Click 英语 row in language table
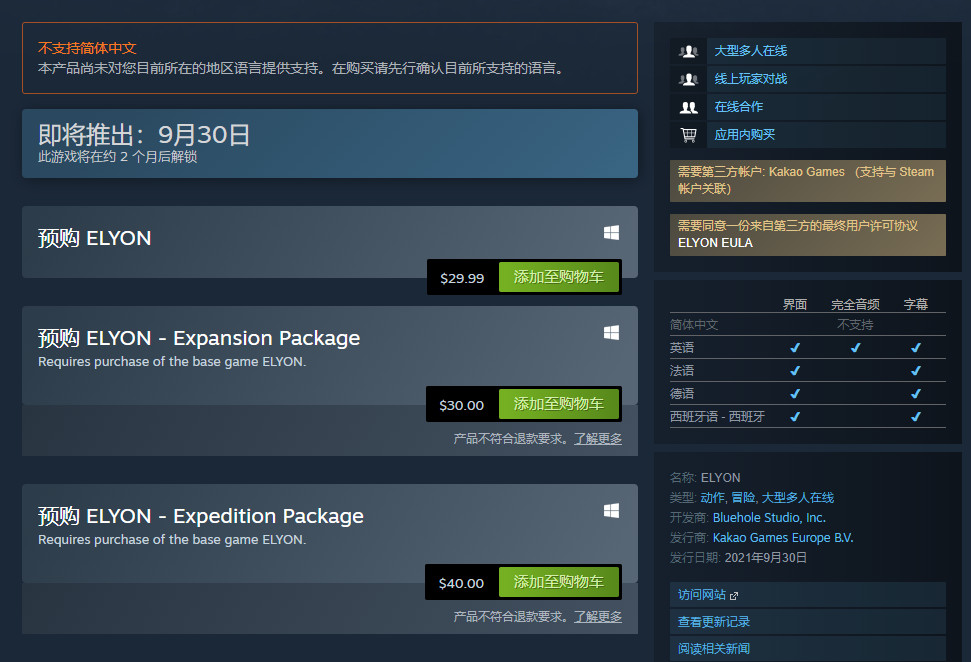971x662 pixels. click(808, 347)
